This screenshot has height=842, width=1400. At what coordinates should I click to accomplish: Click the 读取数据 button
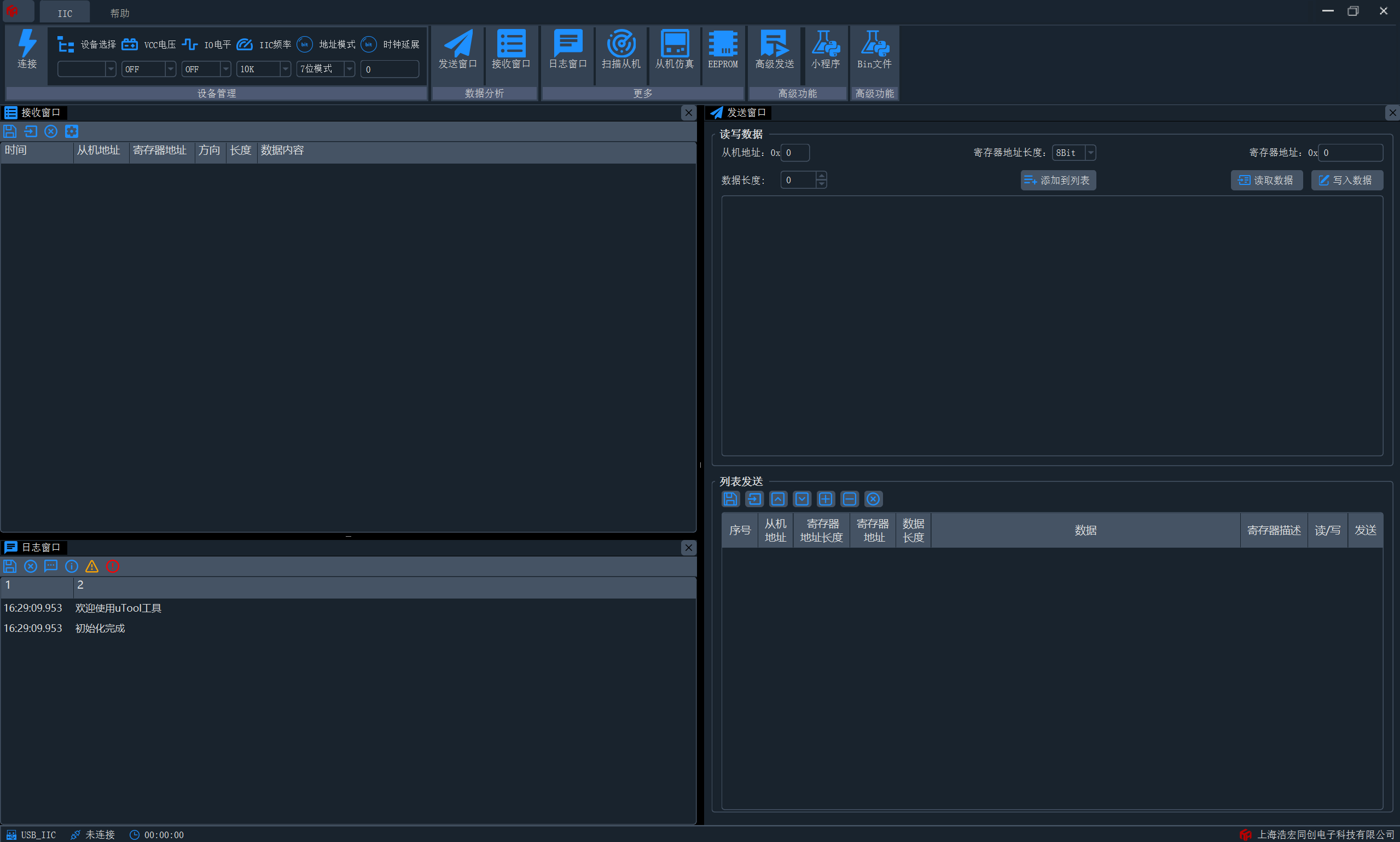1267,181
